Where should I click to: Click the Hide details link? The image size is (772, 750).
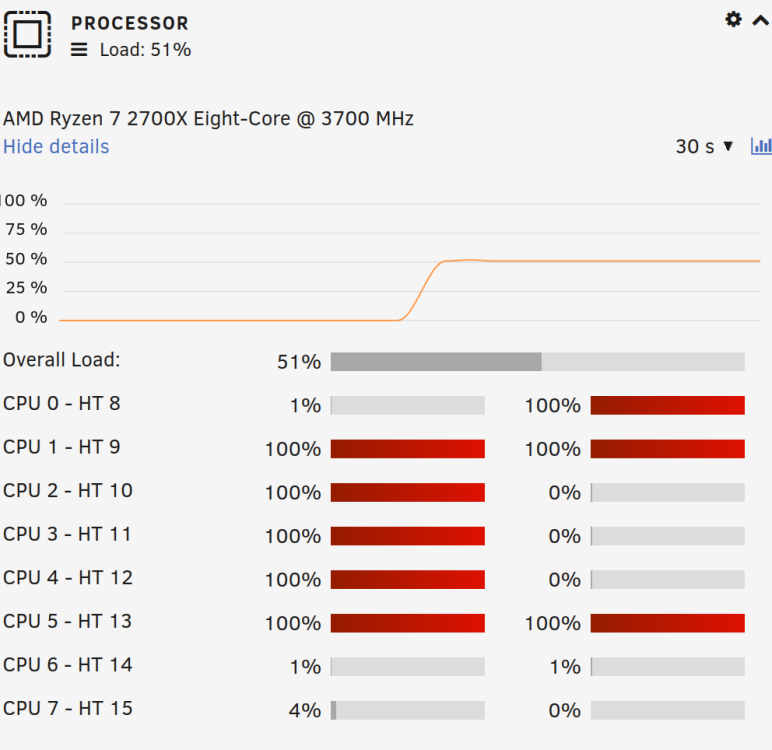[x=56, y=146]
